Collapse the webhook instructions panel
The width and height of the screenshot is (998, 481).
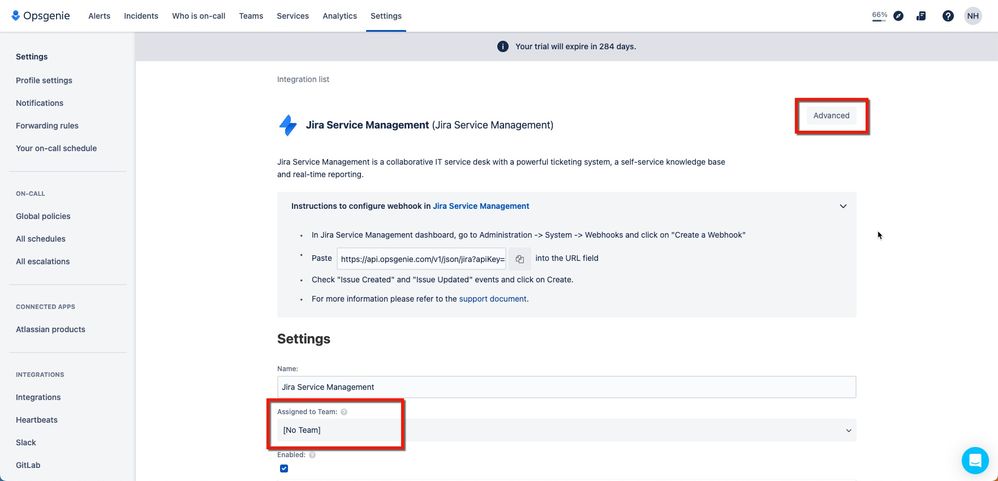pyautogui.click(x=843, y=206)
